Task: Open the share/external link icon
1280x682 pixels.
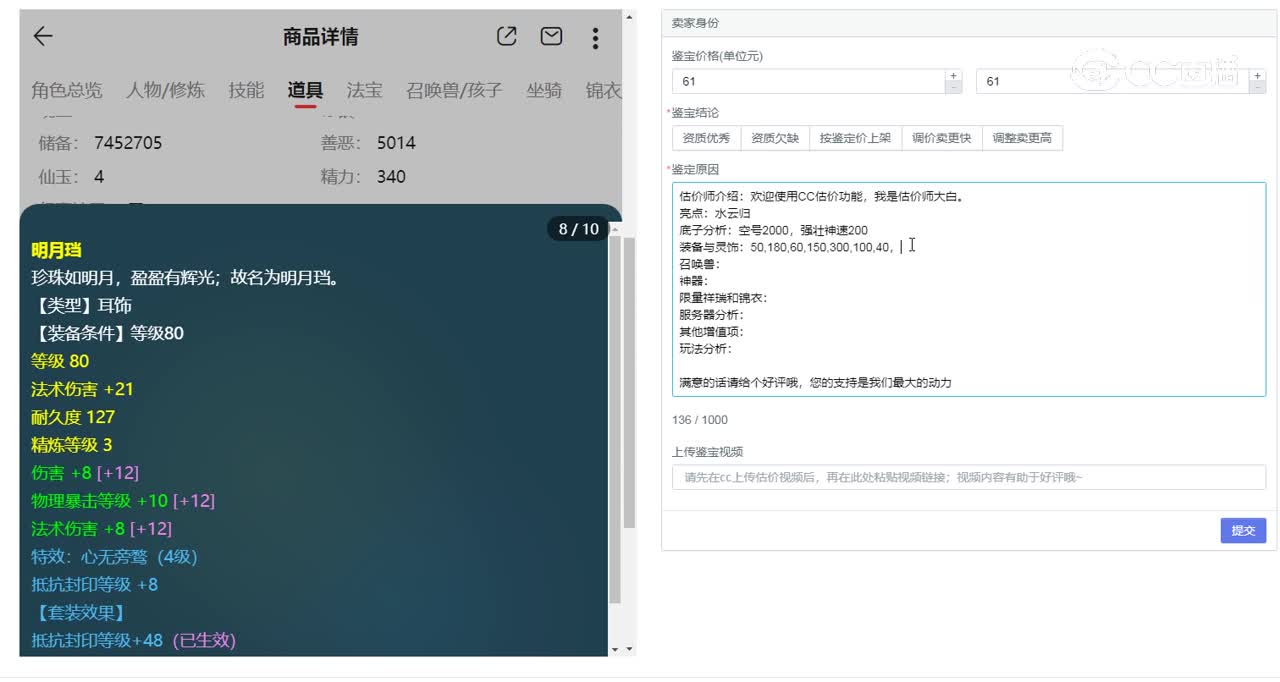Action: coord(506,36)
